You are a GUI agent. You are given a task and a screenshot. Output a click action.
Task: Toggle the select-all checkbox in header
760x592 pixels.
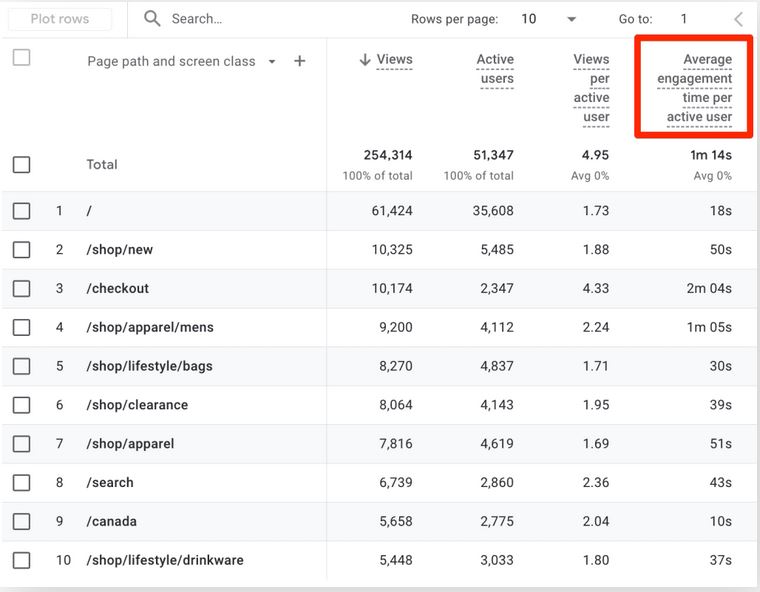(21, 57)
